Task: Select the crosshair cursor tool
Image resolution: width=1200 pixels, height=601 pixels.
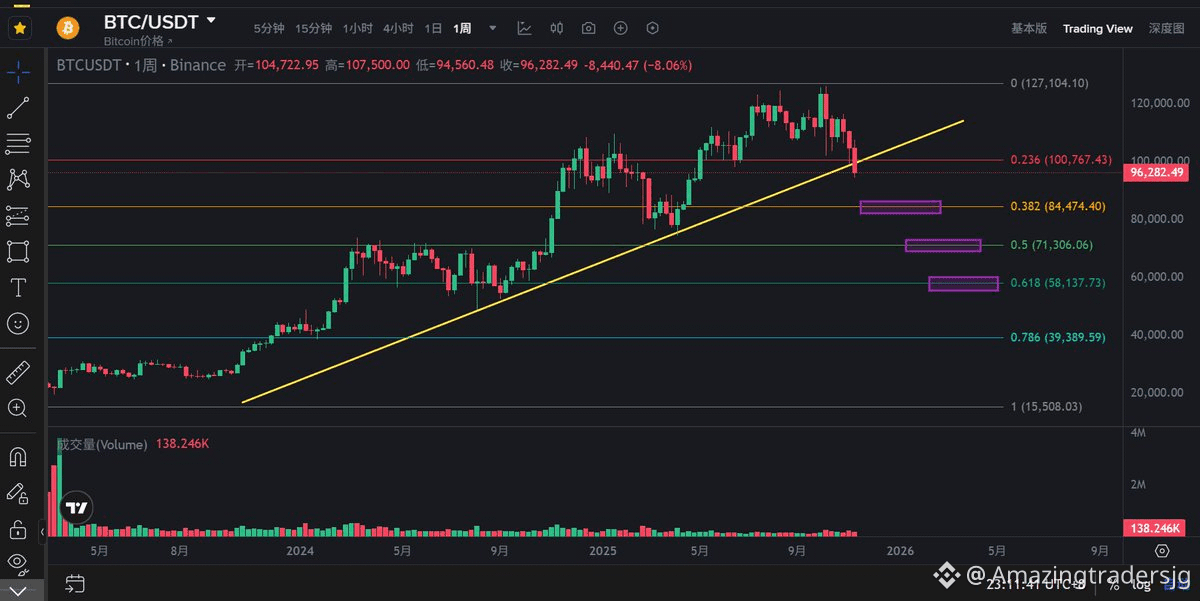Action: click(x=18, y=71)
